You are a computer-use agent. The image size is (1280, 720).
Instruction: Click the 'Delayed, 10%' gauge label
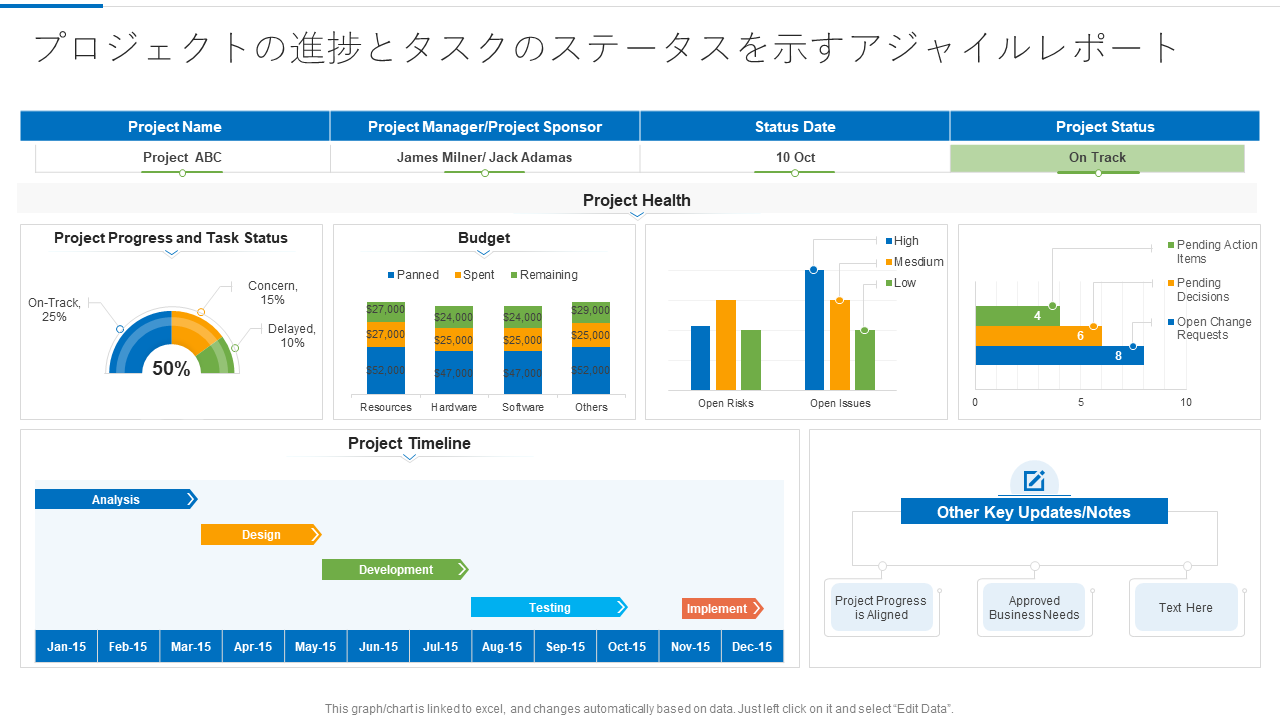coord(292,336)
